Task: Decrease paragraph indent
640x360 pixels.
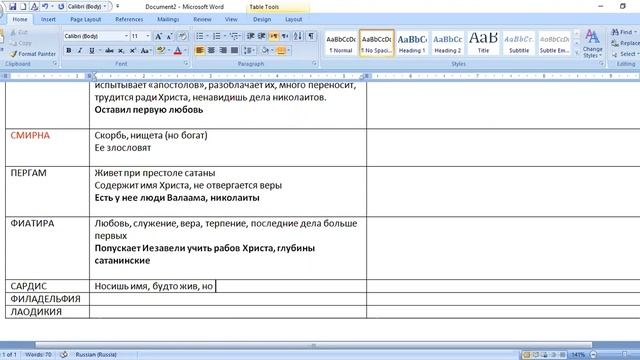Action: [x=251, y=36]
